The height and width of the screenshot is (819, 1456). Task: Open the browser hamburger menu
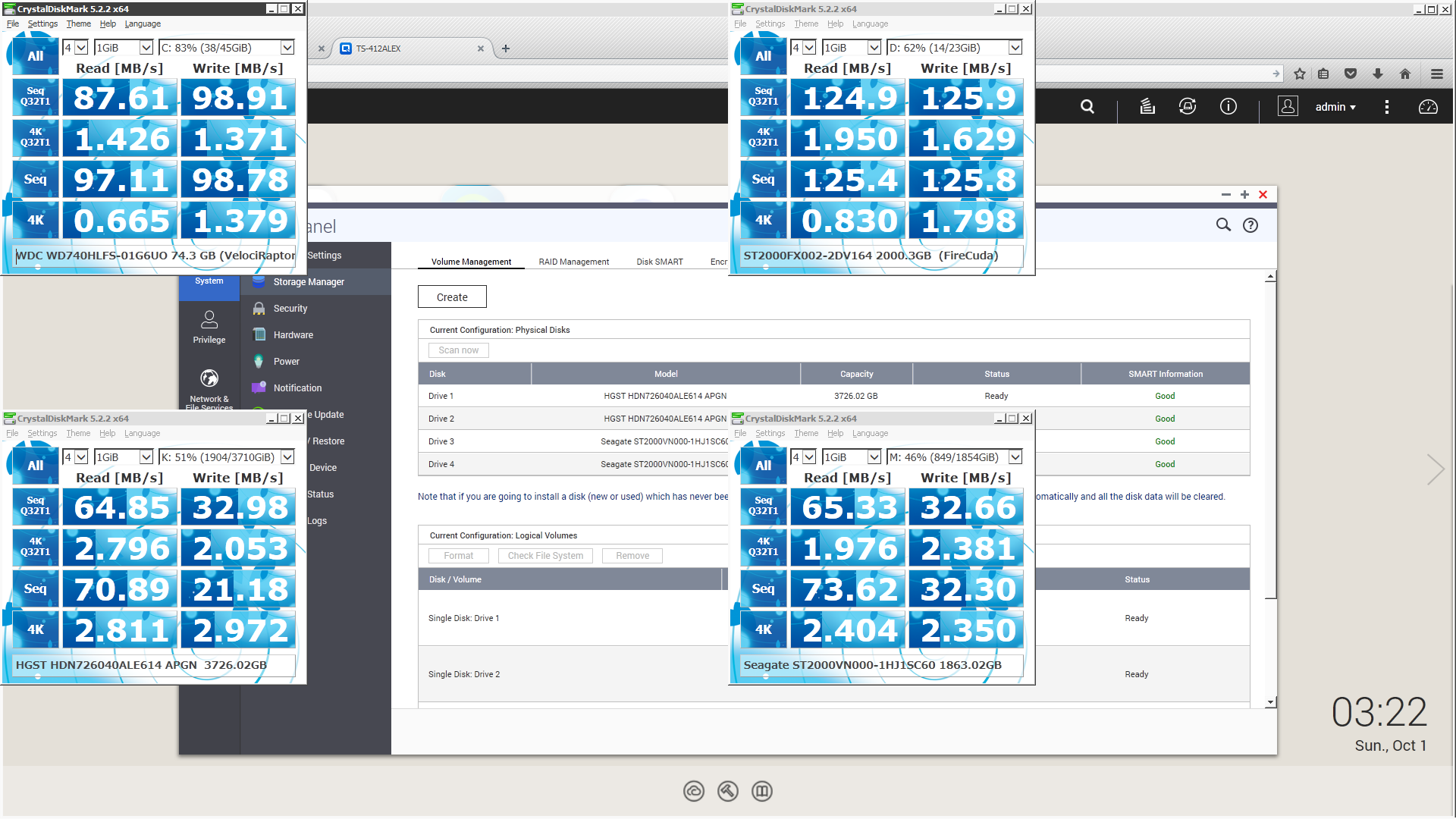[1437, 74]
